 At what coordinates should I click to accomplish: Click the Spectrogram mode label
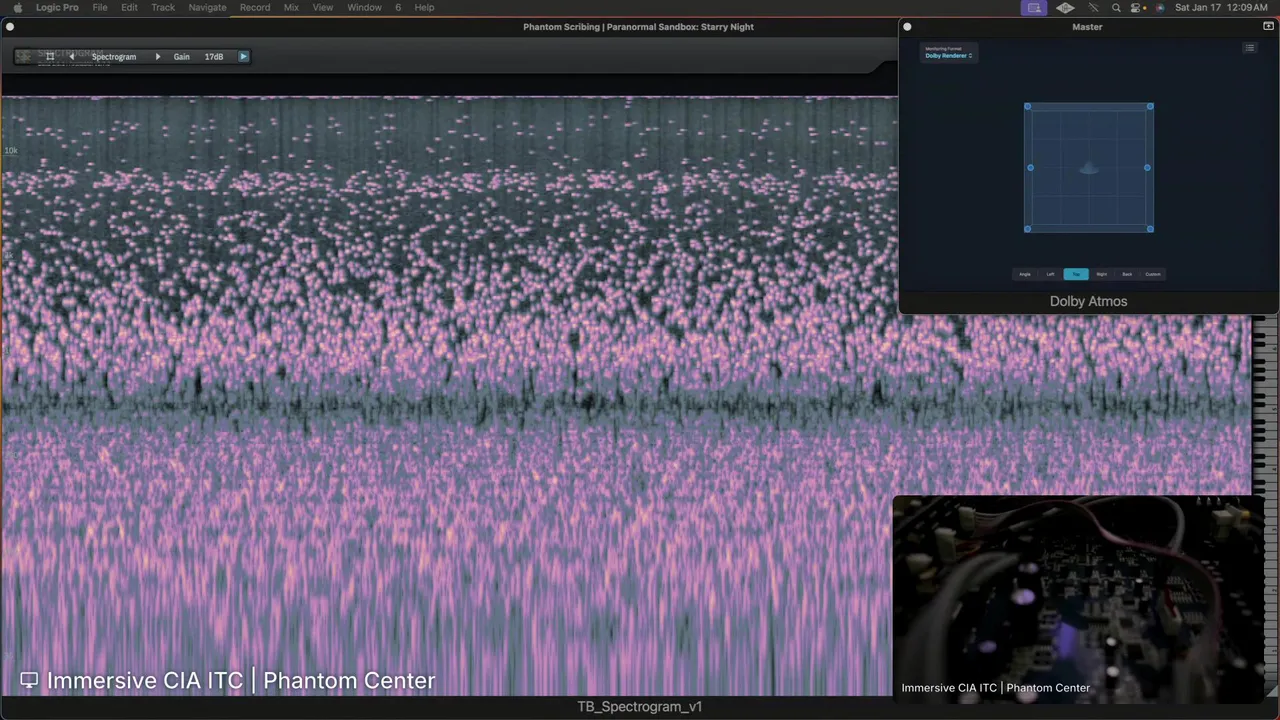[x=114, y=57]
